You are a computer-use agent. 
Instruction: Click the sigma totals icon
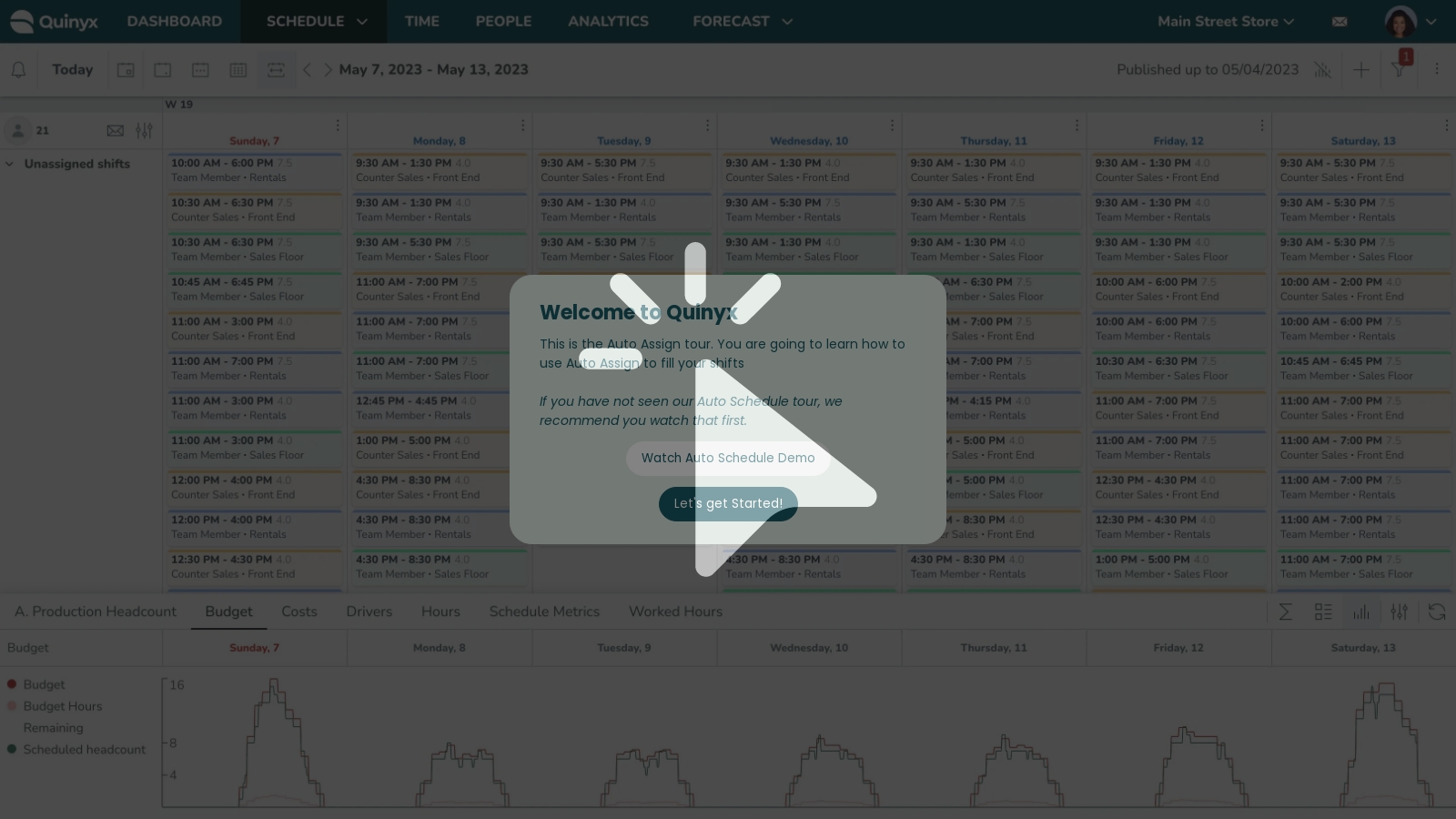coord(1285,612)
